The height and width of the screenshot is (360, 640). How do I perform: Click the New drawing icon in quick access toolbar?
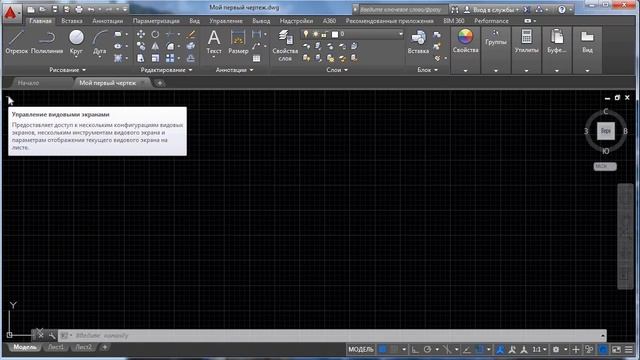(31, 9)
